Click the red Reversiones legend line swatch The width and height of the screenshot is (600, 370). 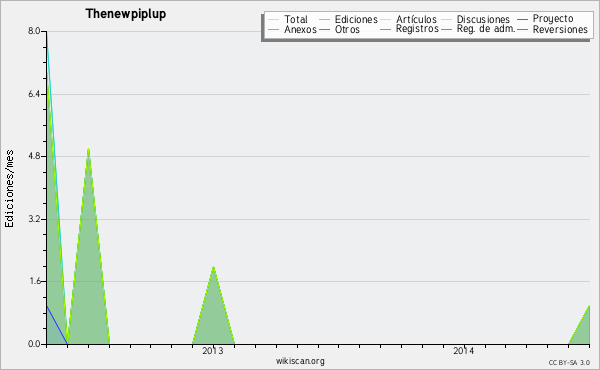point(522,29)
